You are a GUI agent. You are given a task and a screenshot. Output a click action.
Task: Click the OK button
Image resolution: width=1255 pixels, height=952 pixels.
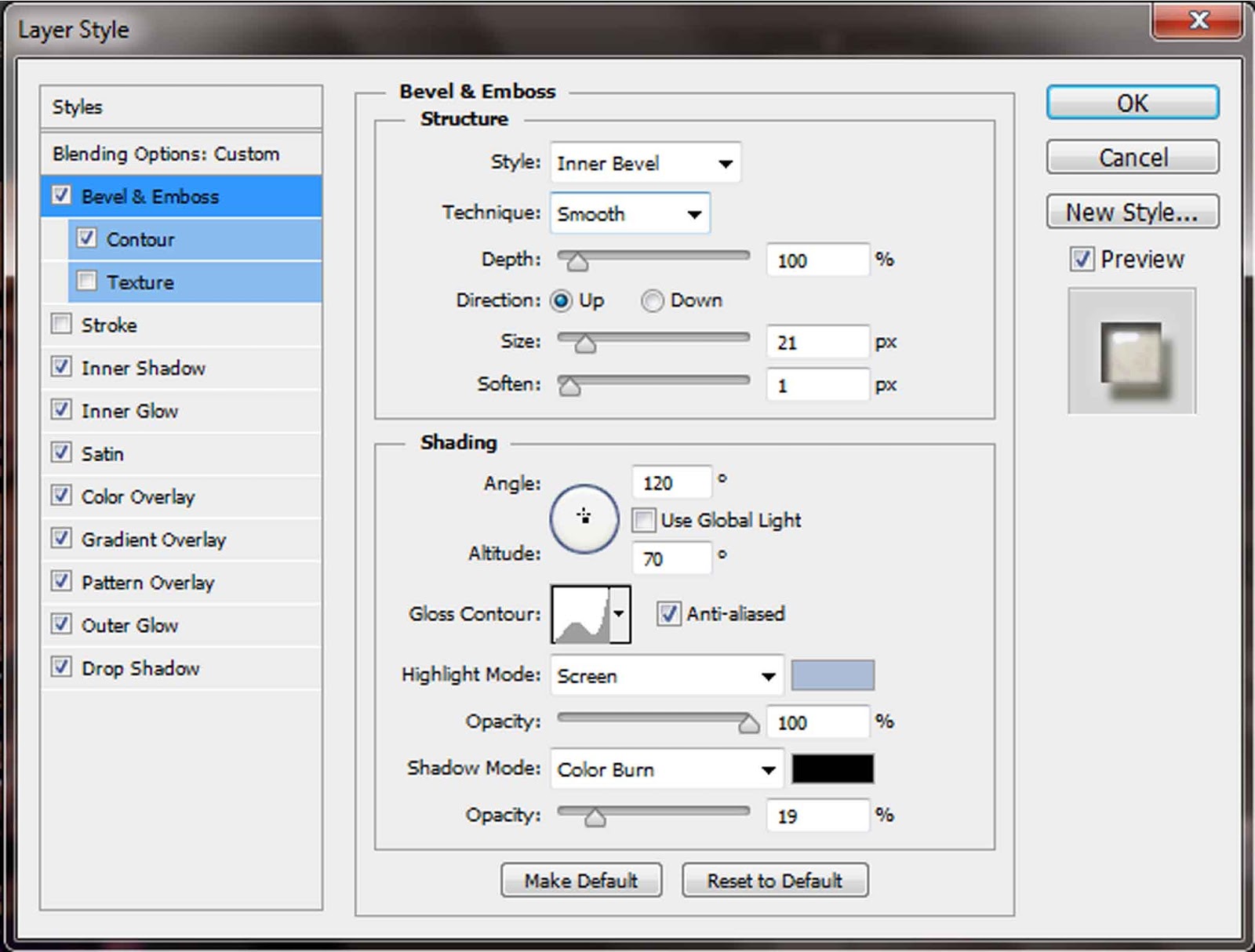pyautogui.click(x=1133, y=103)
